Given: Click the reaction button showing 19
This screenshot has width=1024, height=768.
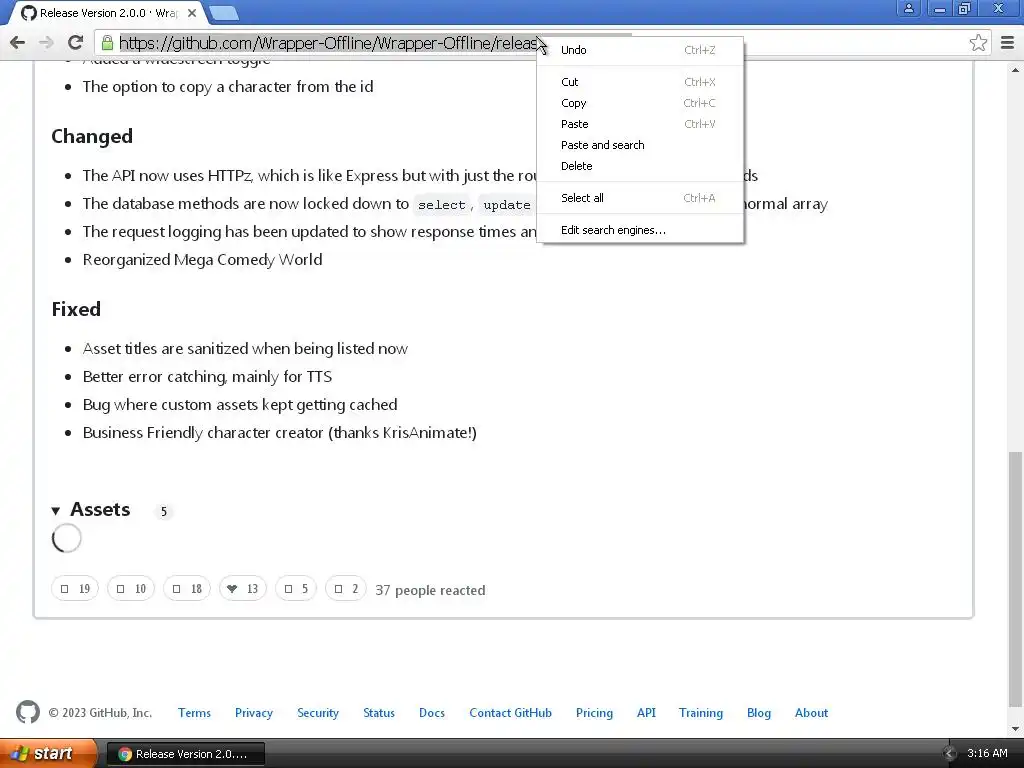Looking at the screenshot, I should click(75, 589).
